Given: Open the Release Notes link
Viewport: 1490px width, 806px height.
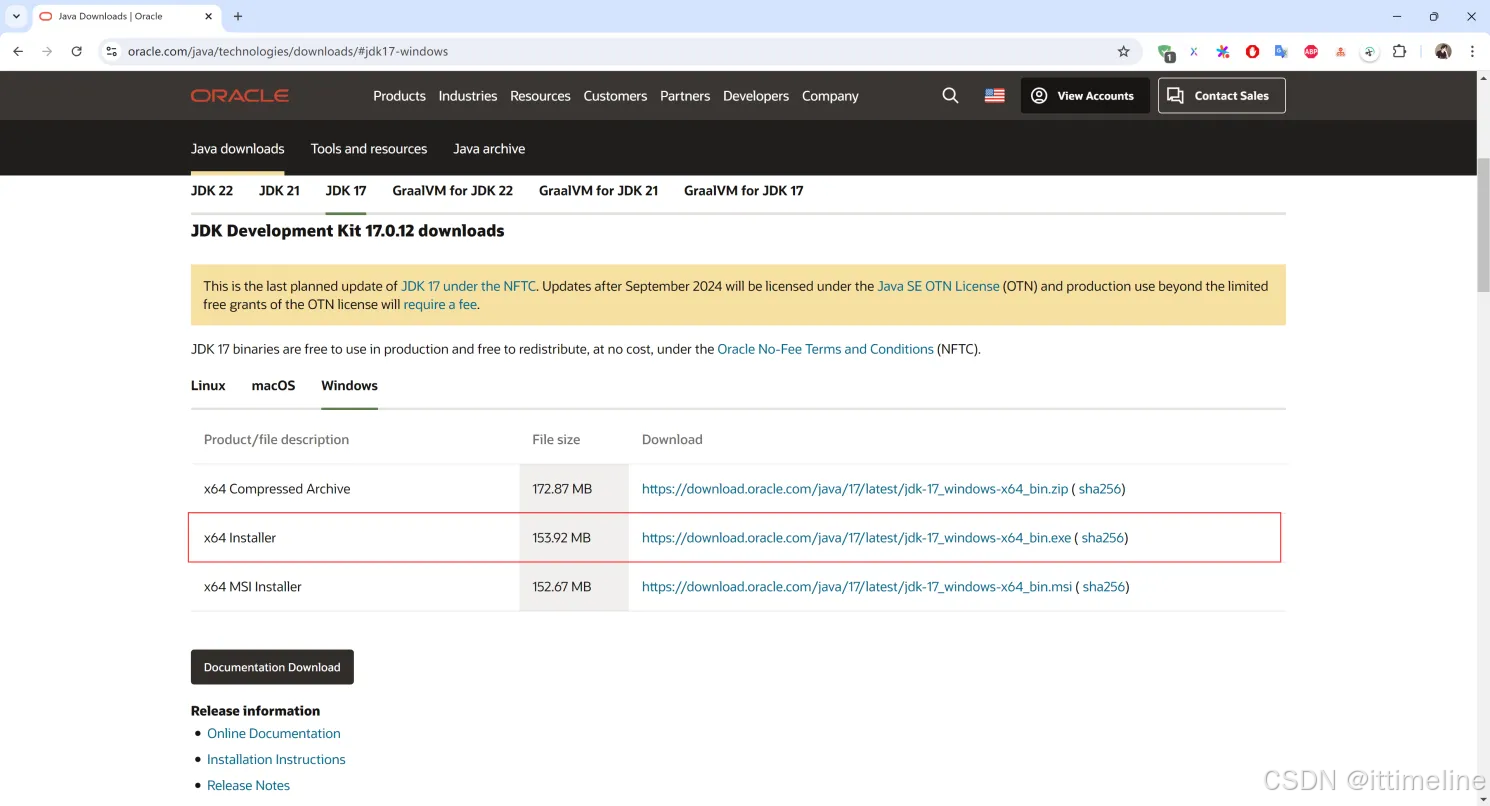Looking at the screenshot, I should click(x=248, y=785).
